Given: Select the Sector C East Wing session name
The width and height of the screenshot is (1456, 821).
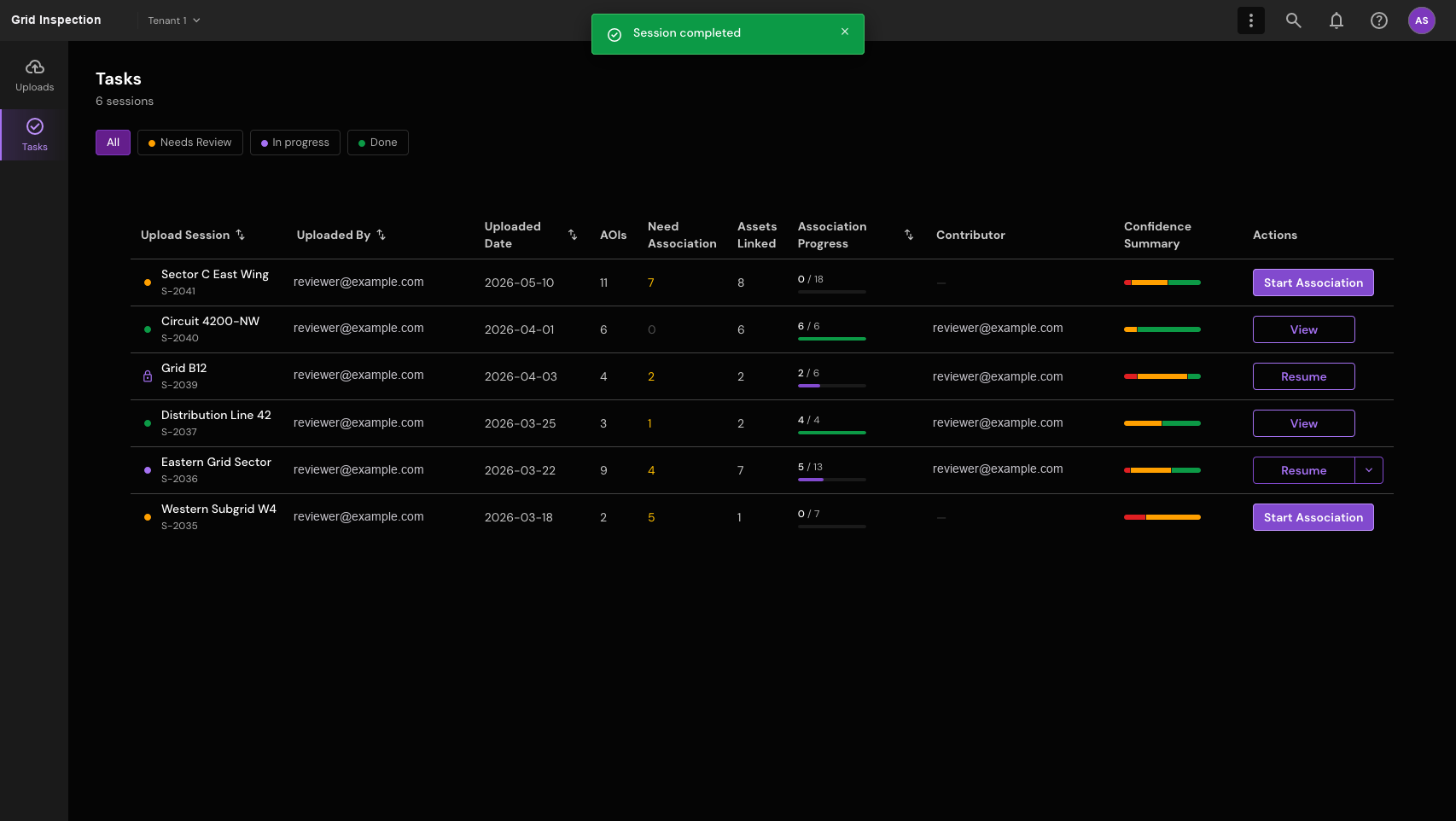Looking at the screenshot, I should click(215, 274).
